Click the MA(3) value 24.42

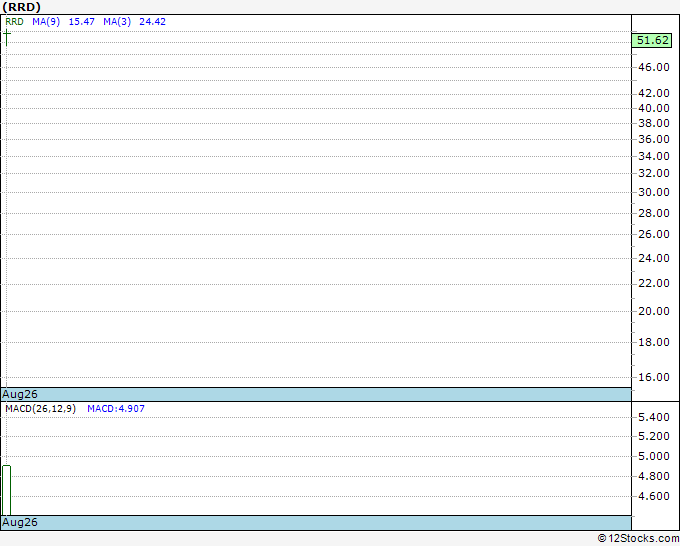click(x=152, y=22)
